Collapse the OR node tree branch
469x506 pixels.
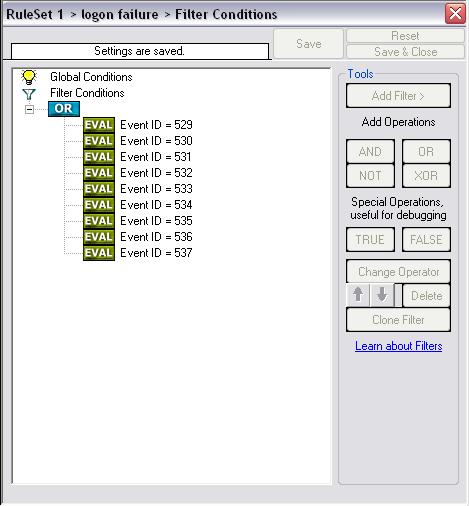pos(29,109)
